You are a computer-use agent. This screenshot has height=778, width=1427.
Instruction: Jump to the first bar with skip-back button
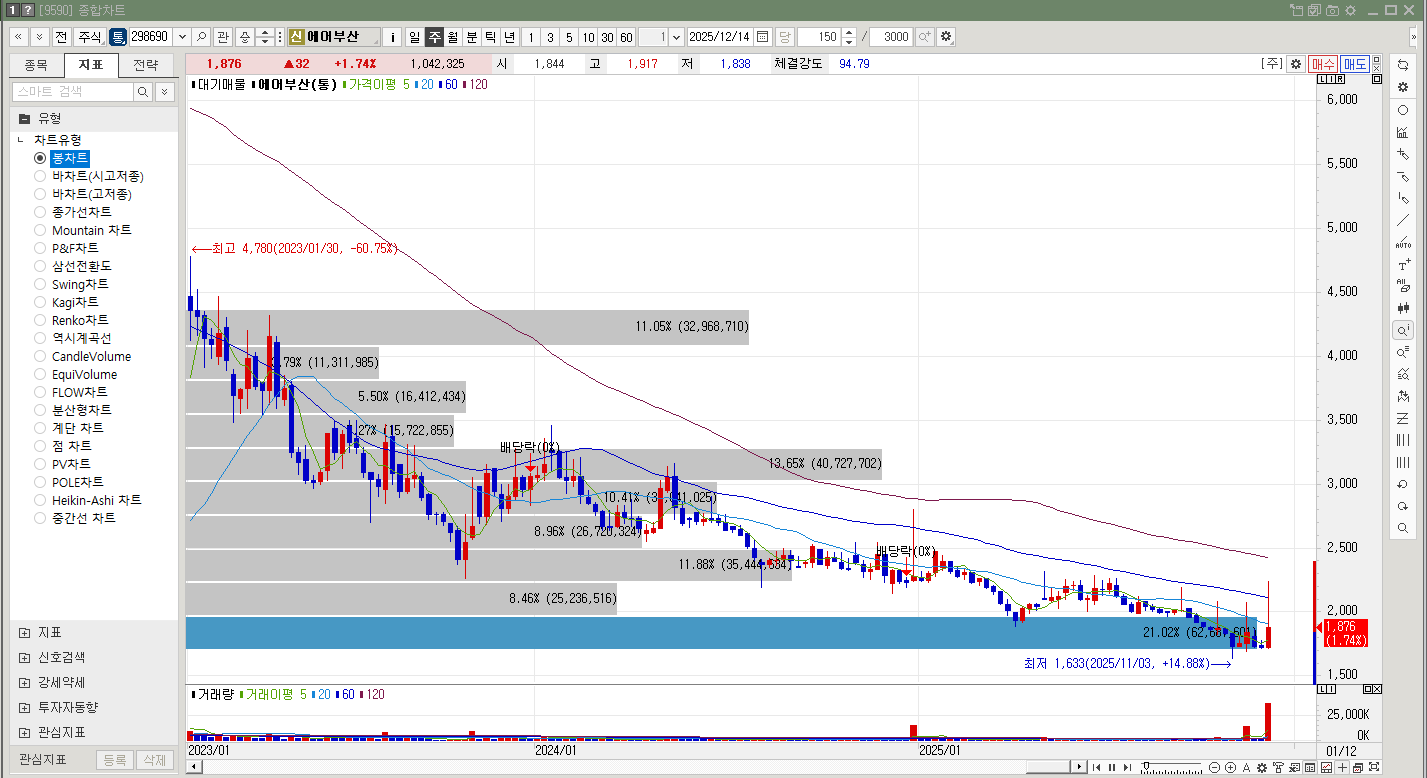(1097, 767)
